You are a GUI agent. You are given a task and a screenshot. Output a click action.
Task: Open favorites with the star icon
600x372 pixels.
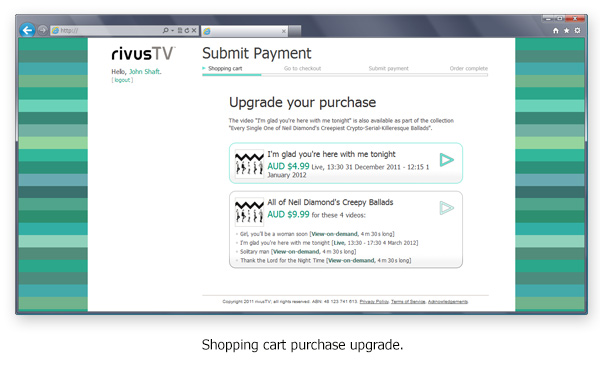(566, 31)
